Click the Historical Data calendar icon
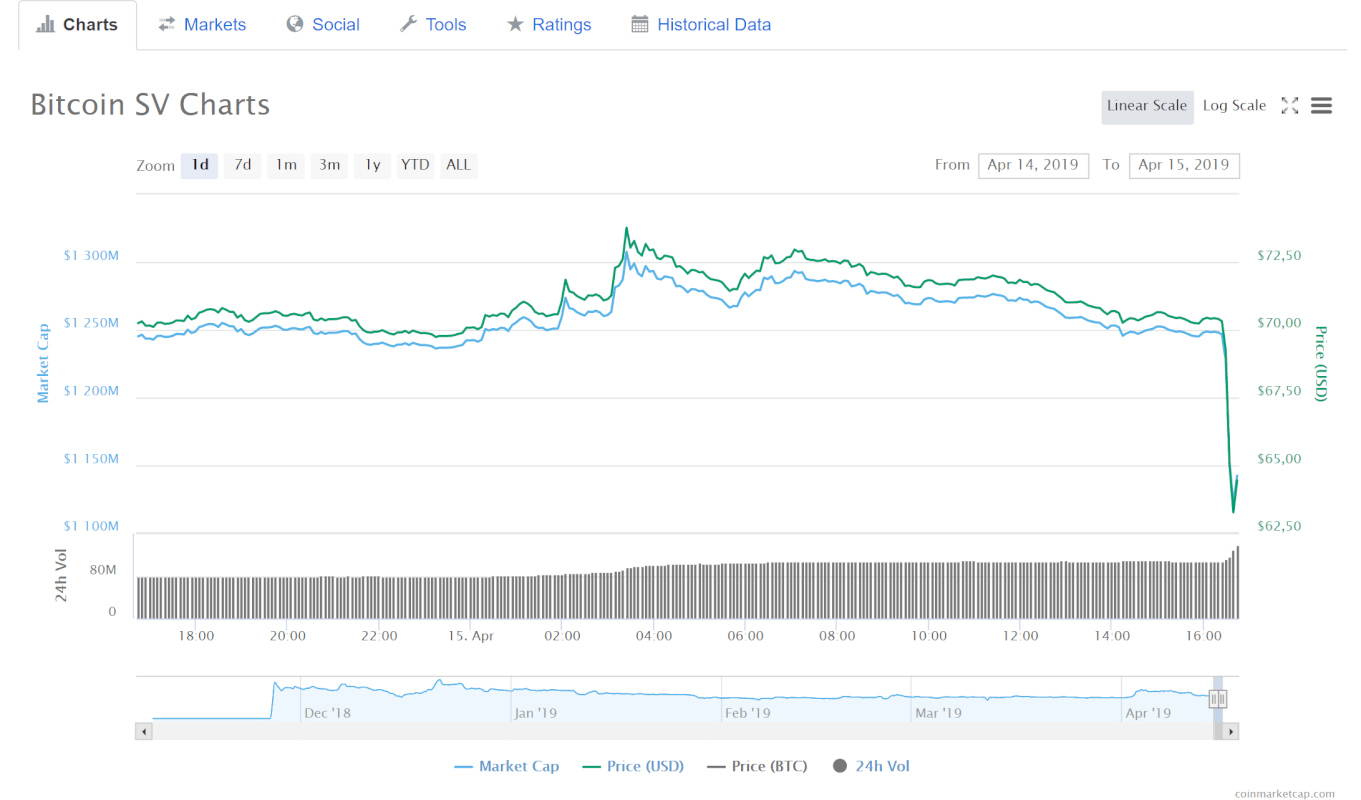Screen dimensions: 1361x800 (640, 24)
